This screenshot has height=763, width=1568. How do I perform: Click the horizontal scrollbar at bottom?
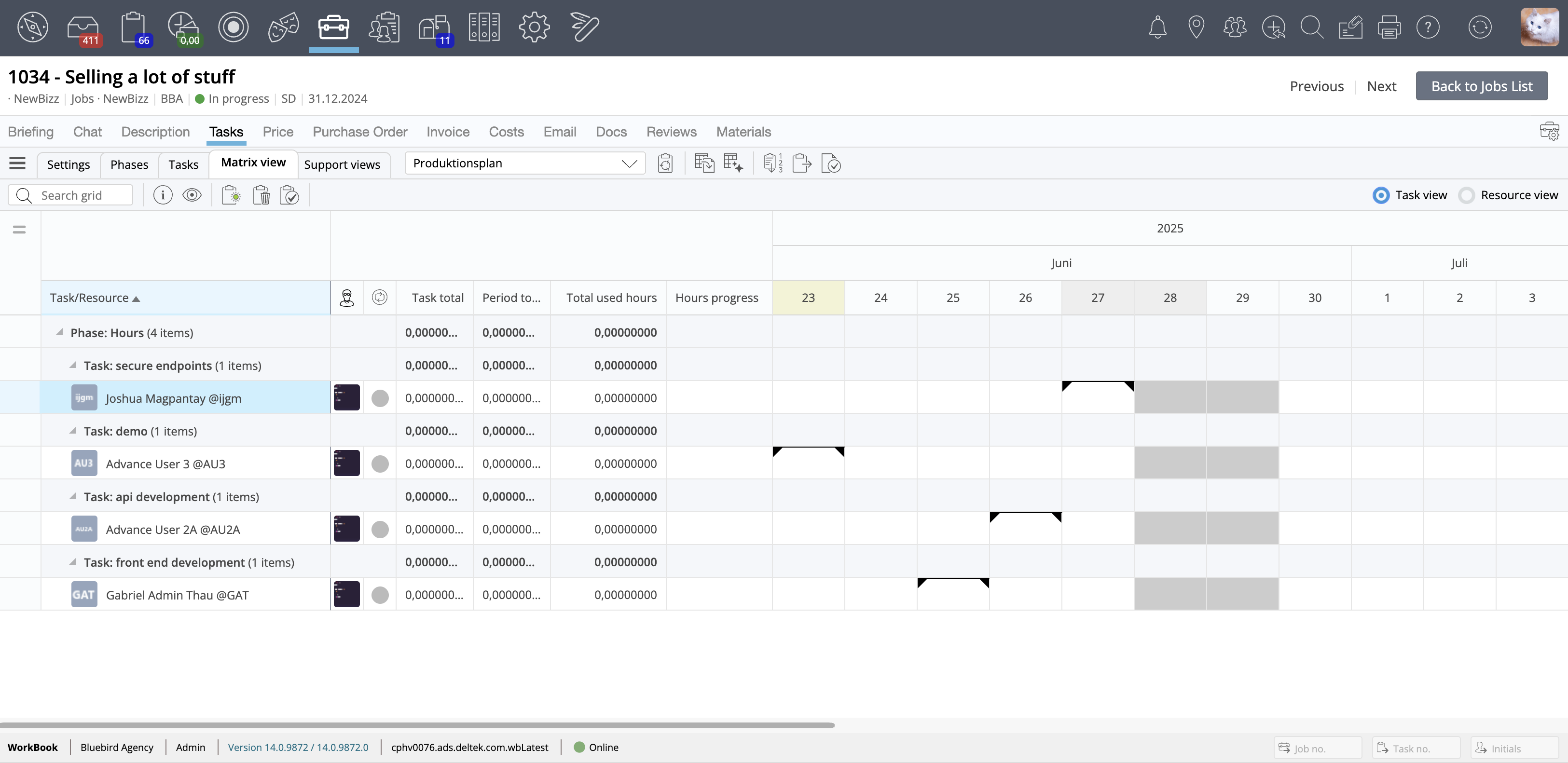417,725
